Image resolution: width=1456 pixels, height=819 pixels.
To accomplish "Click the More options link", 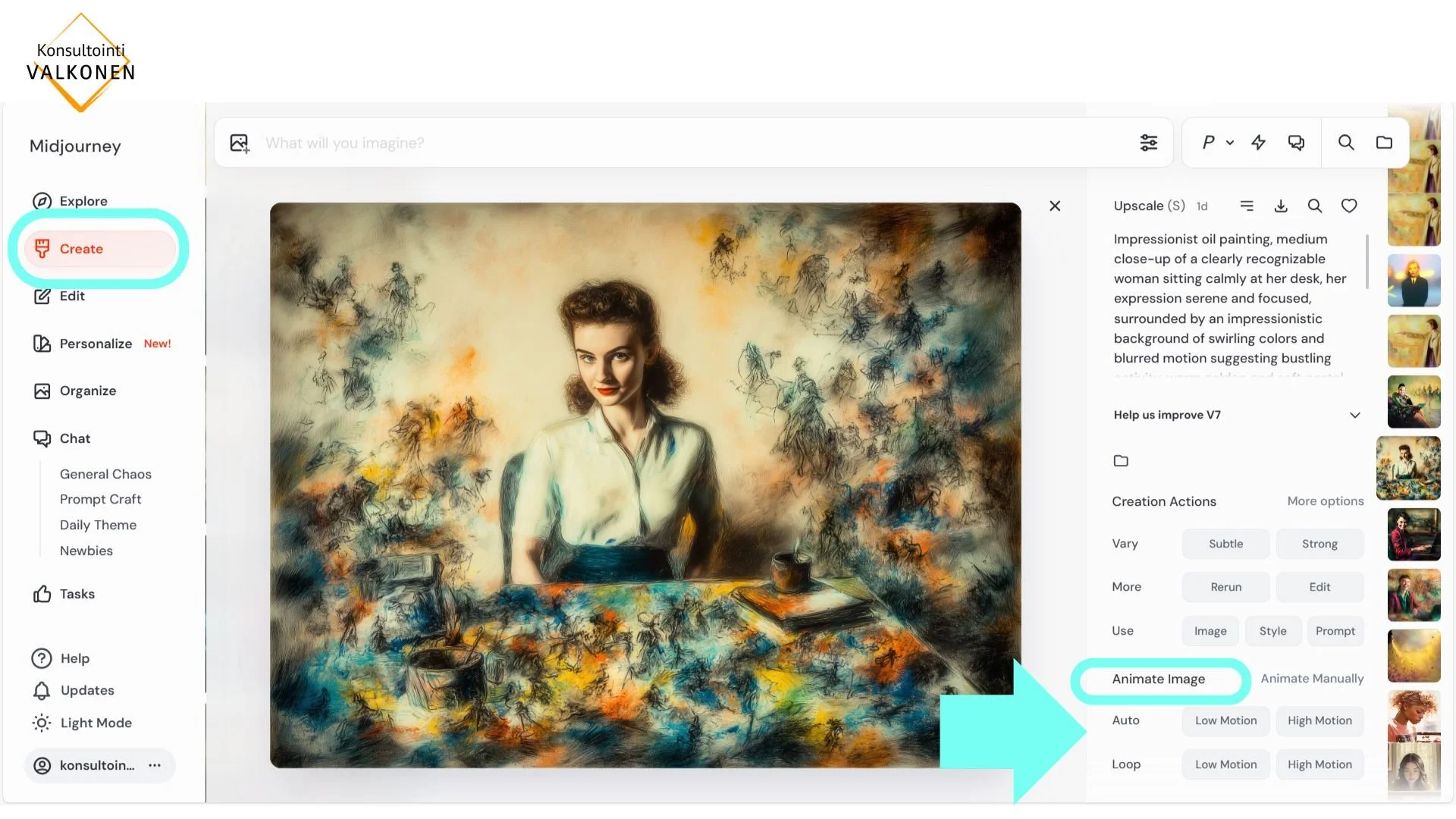I will (1325, 501).
